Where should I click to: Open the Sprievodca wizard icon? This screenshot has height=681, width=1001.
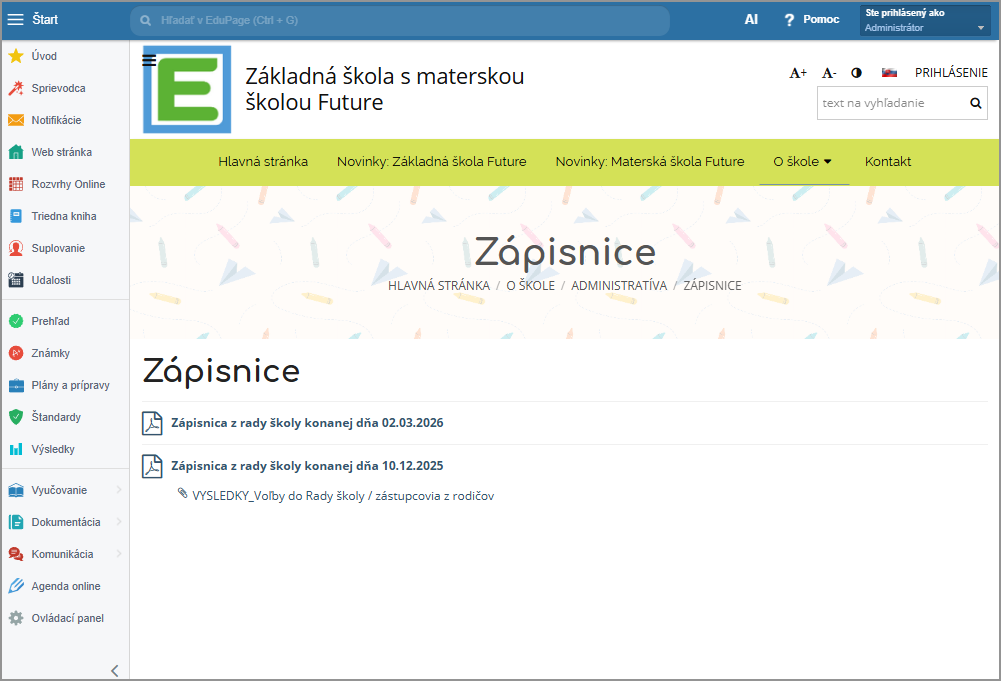tap(16, 88)
